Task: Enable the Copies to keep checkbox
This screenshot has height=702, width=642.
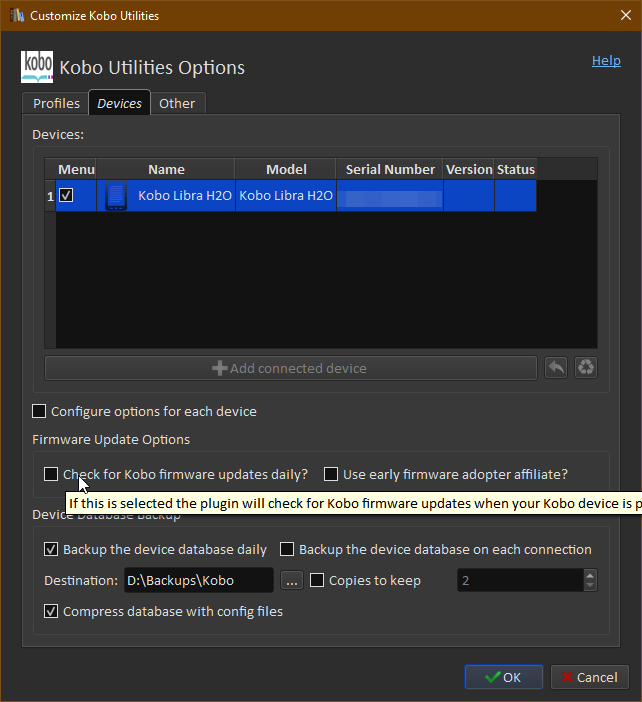Action: coord(317,580)
